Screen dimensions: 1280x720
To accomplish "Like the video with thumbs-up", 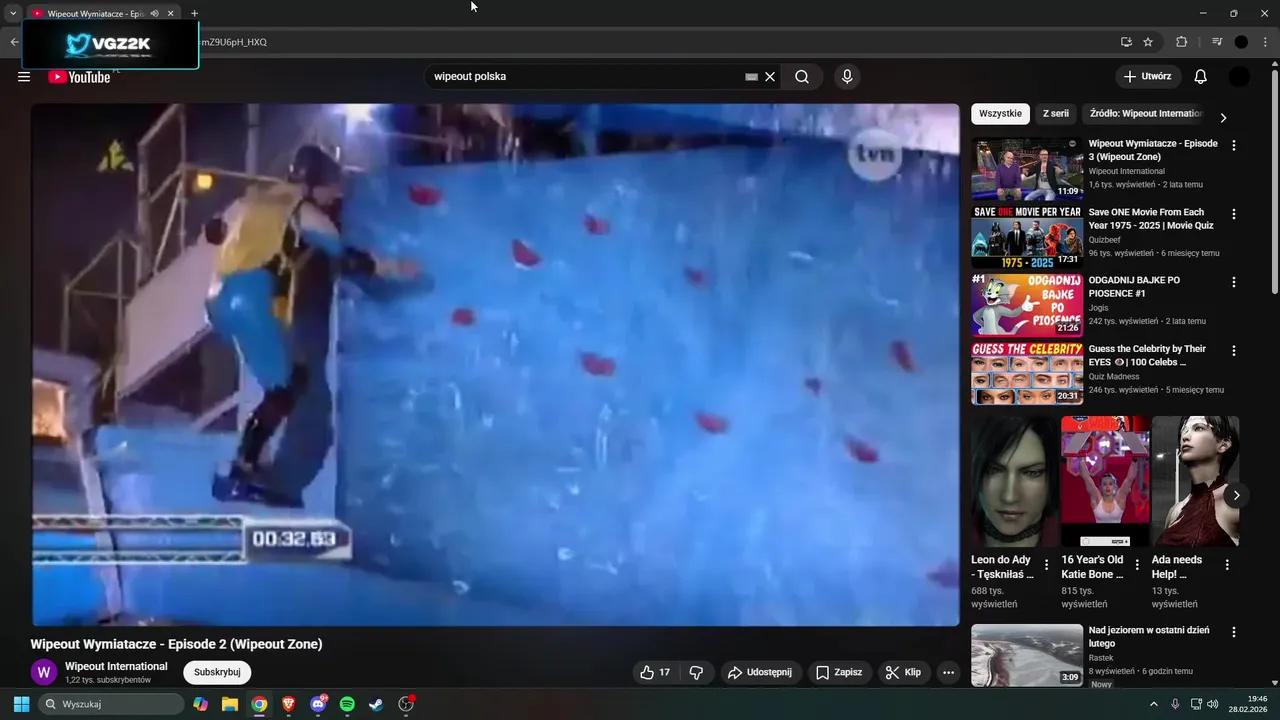I will tap(655, 672).
